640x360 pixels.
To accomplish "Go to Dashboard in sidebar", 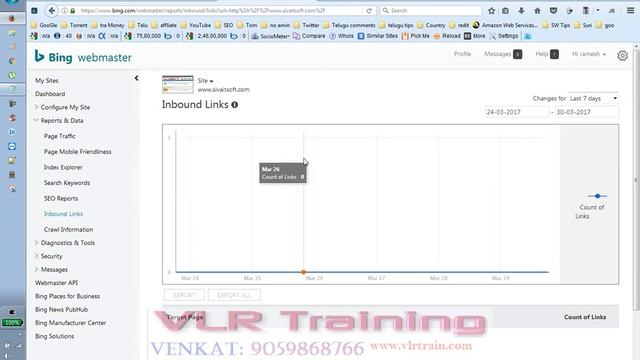I will (x=50, y=94).
